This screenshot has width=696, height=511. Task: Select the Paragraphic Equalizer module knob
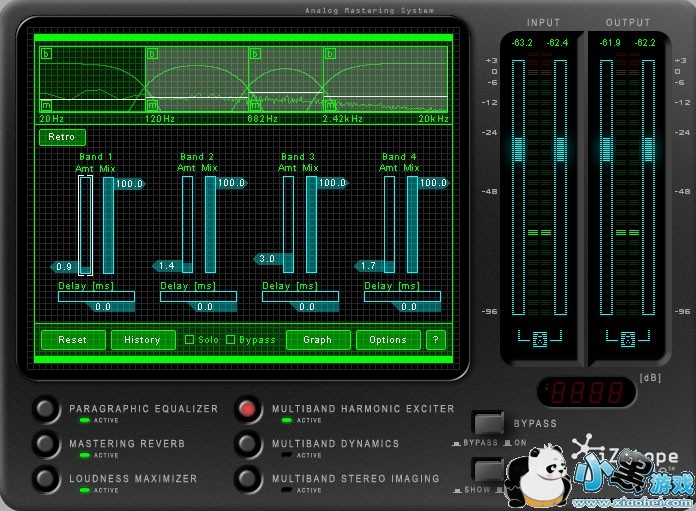(x=46, y=408)
